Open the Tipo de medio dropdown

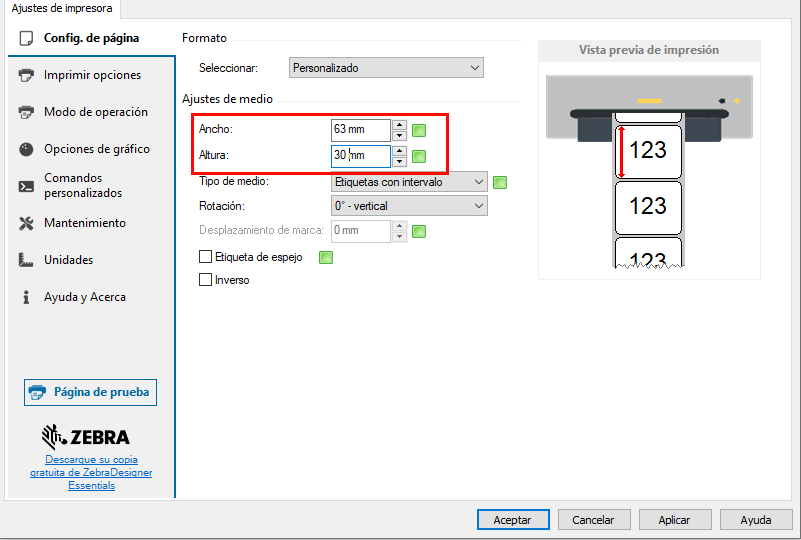point(408,182)
